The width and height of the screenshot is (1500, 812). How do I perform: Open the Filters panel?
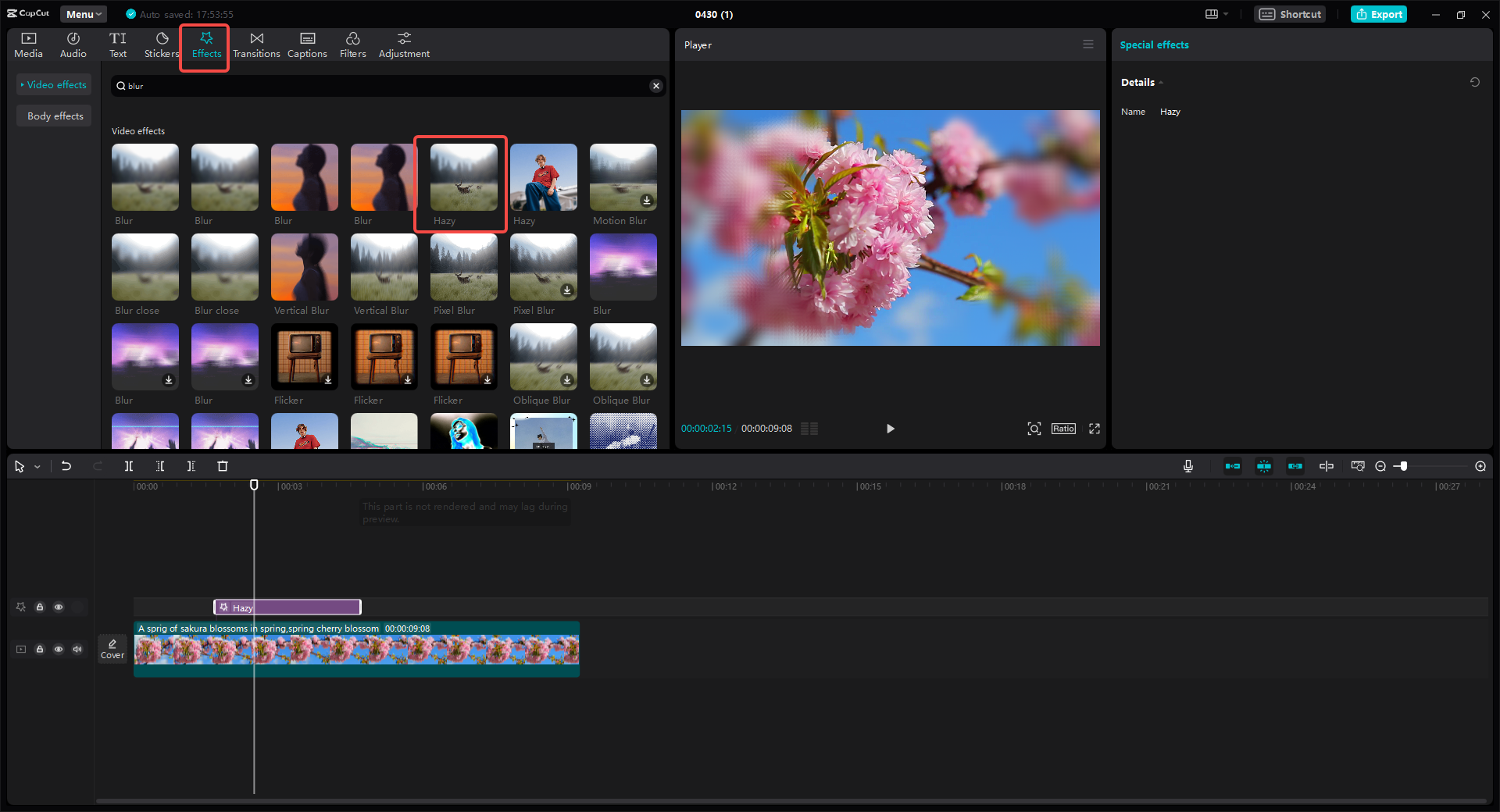click(352, 44)
